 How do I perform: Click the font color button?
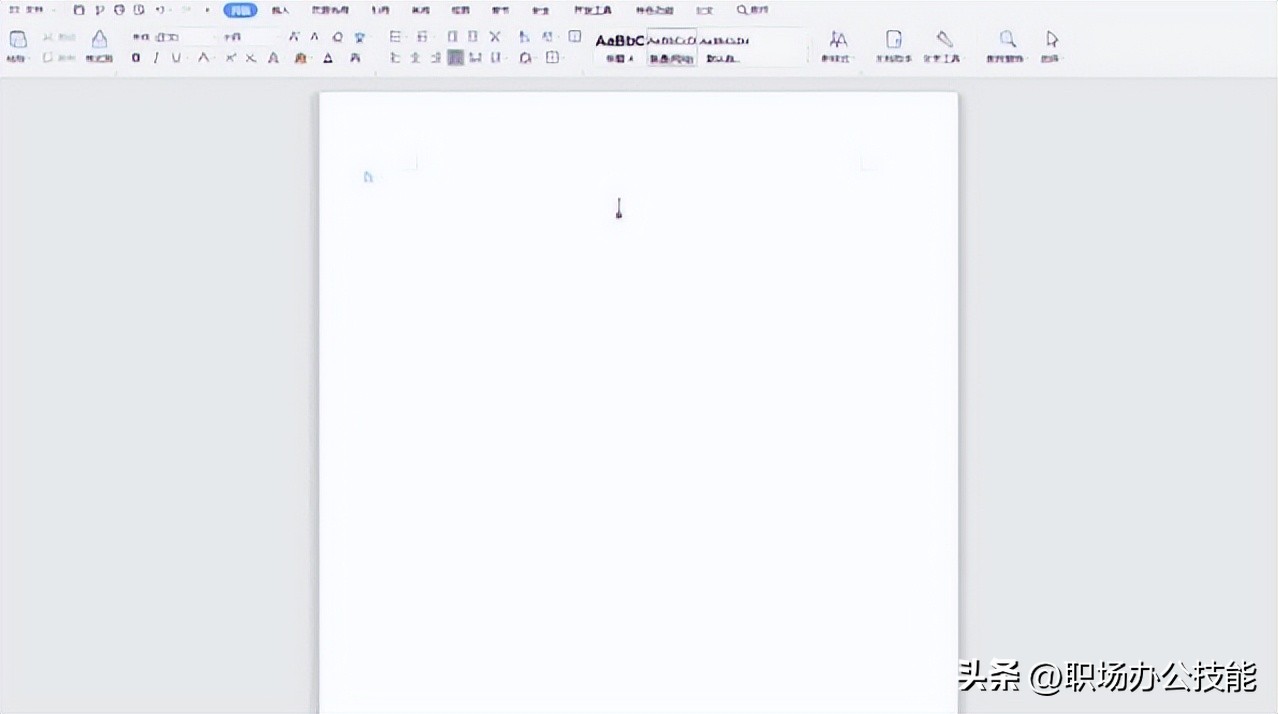(328, 58)
